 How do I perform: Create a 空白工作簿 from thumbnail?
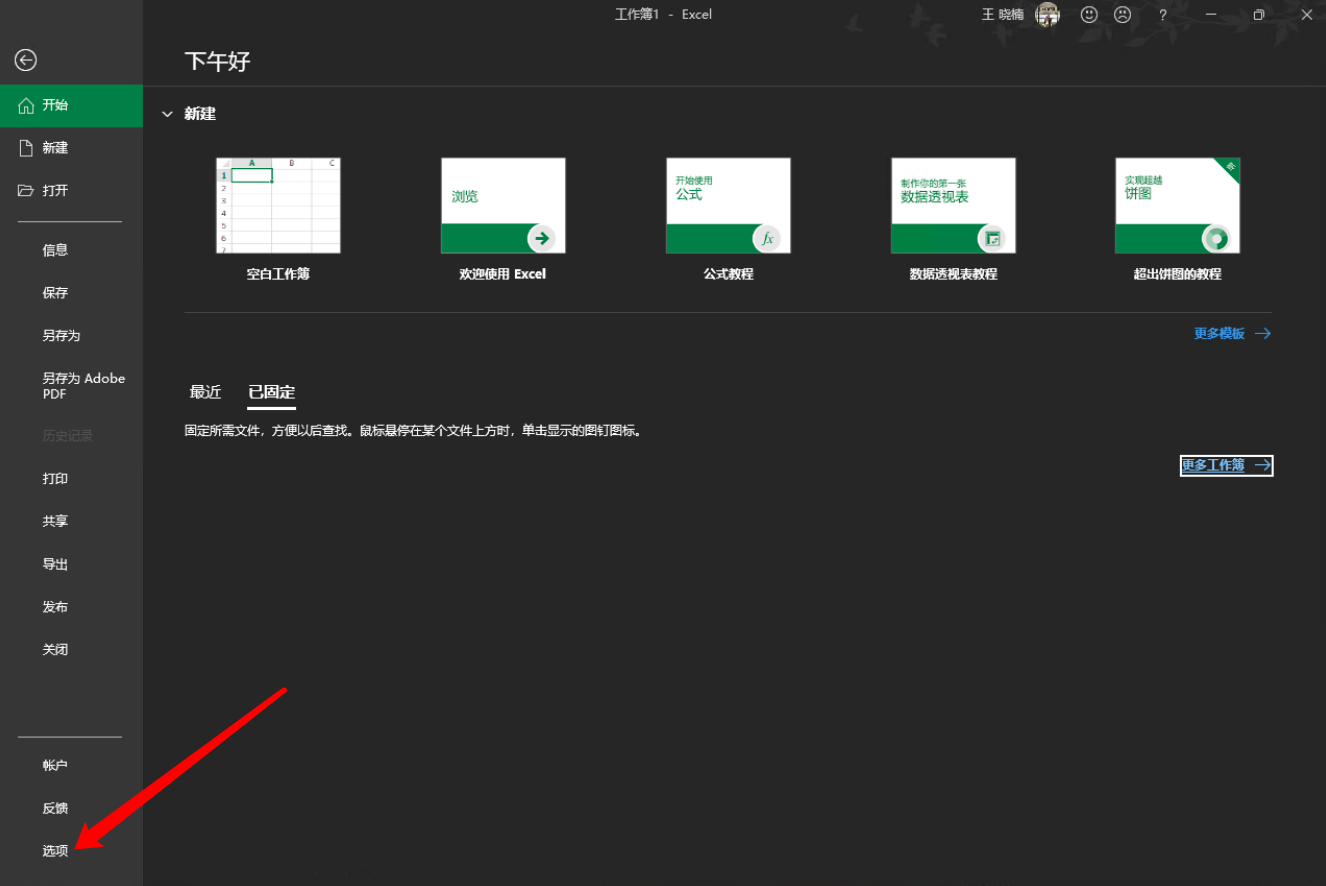(x=278, y=206)
